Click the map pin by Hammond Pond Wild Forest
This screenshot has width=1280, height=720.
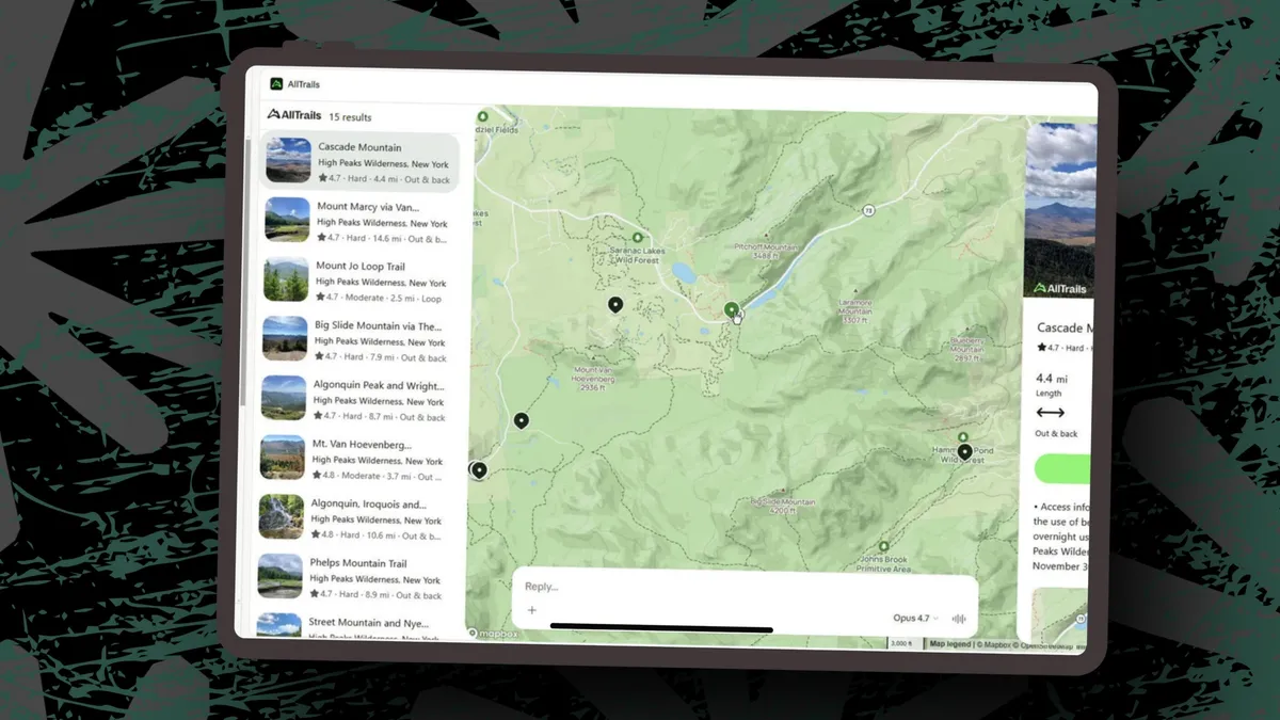[x=964, y=451]
